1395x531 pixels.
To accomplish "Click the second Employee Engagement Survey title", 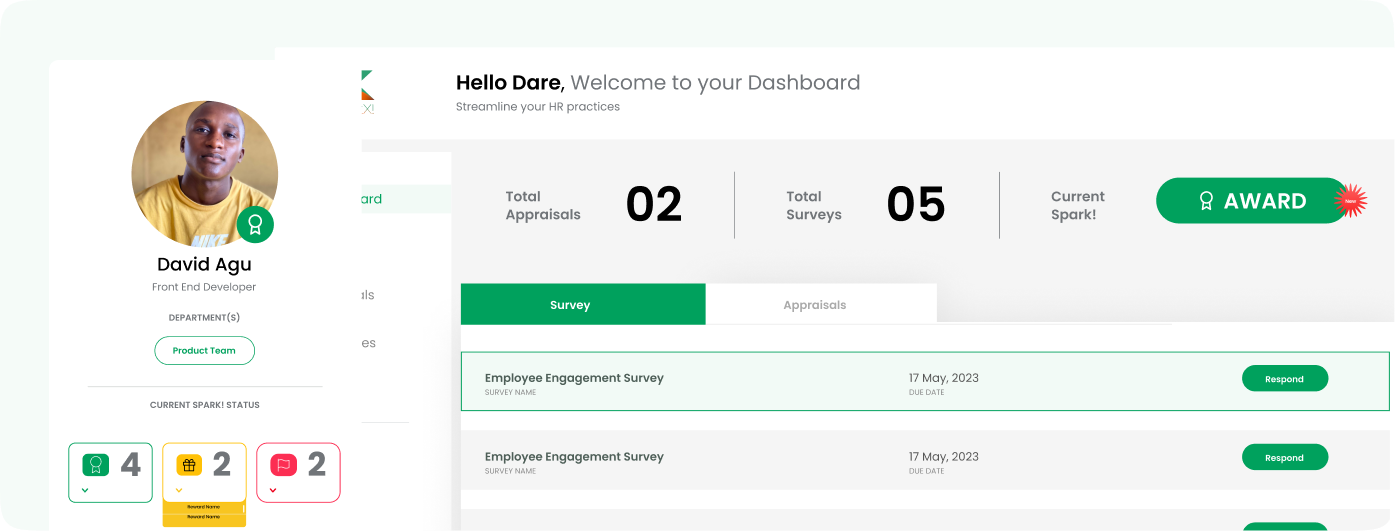I will (574, 456).
